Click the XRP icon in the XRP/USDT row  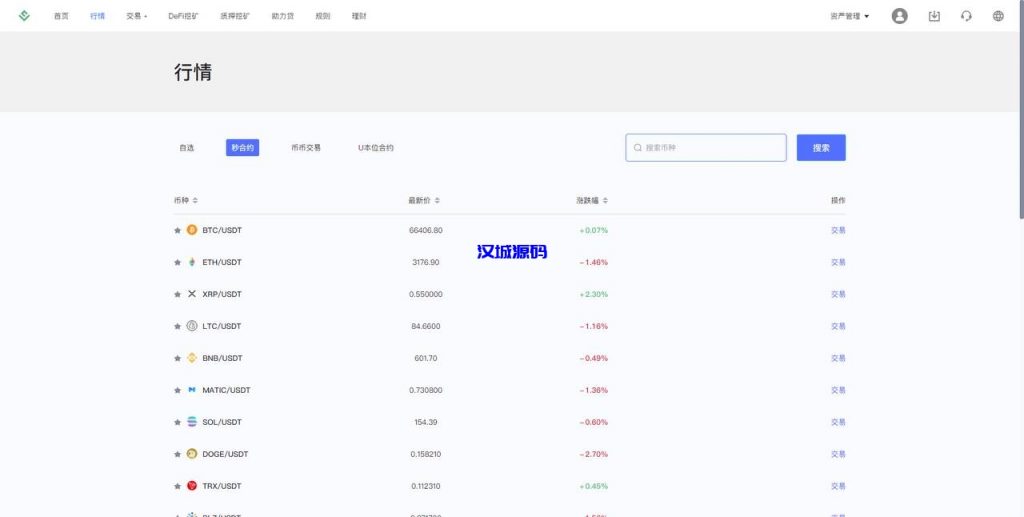tap(191, 294)
